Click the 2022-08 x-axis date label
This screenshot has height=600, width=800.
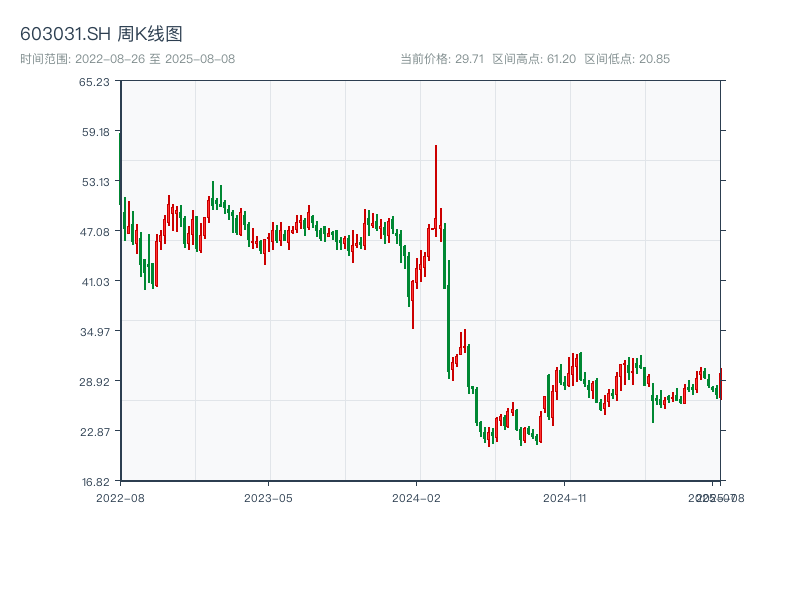tap(120, 497)
